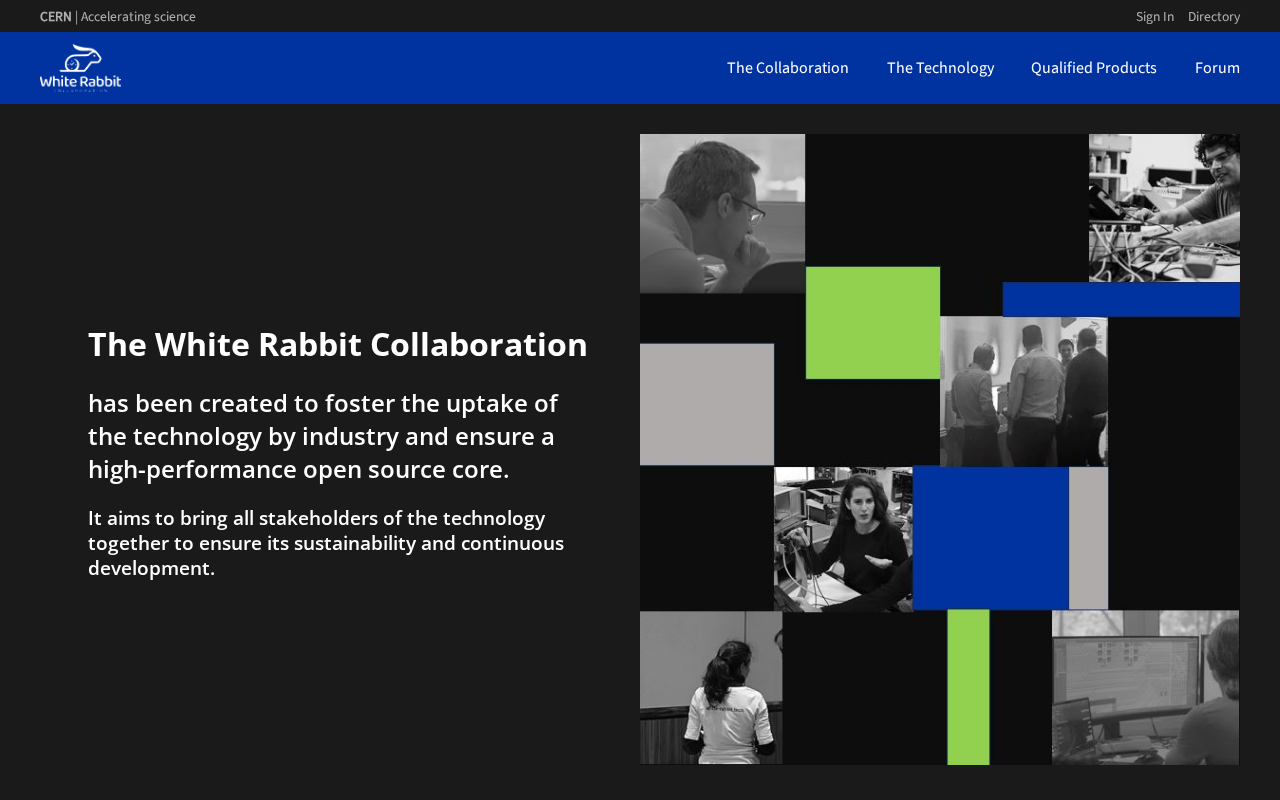1280x800 pixels.
Task: Open The Technology menu item
Action: point(940,68)
